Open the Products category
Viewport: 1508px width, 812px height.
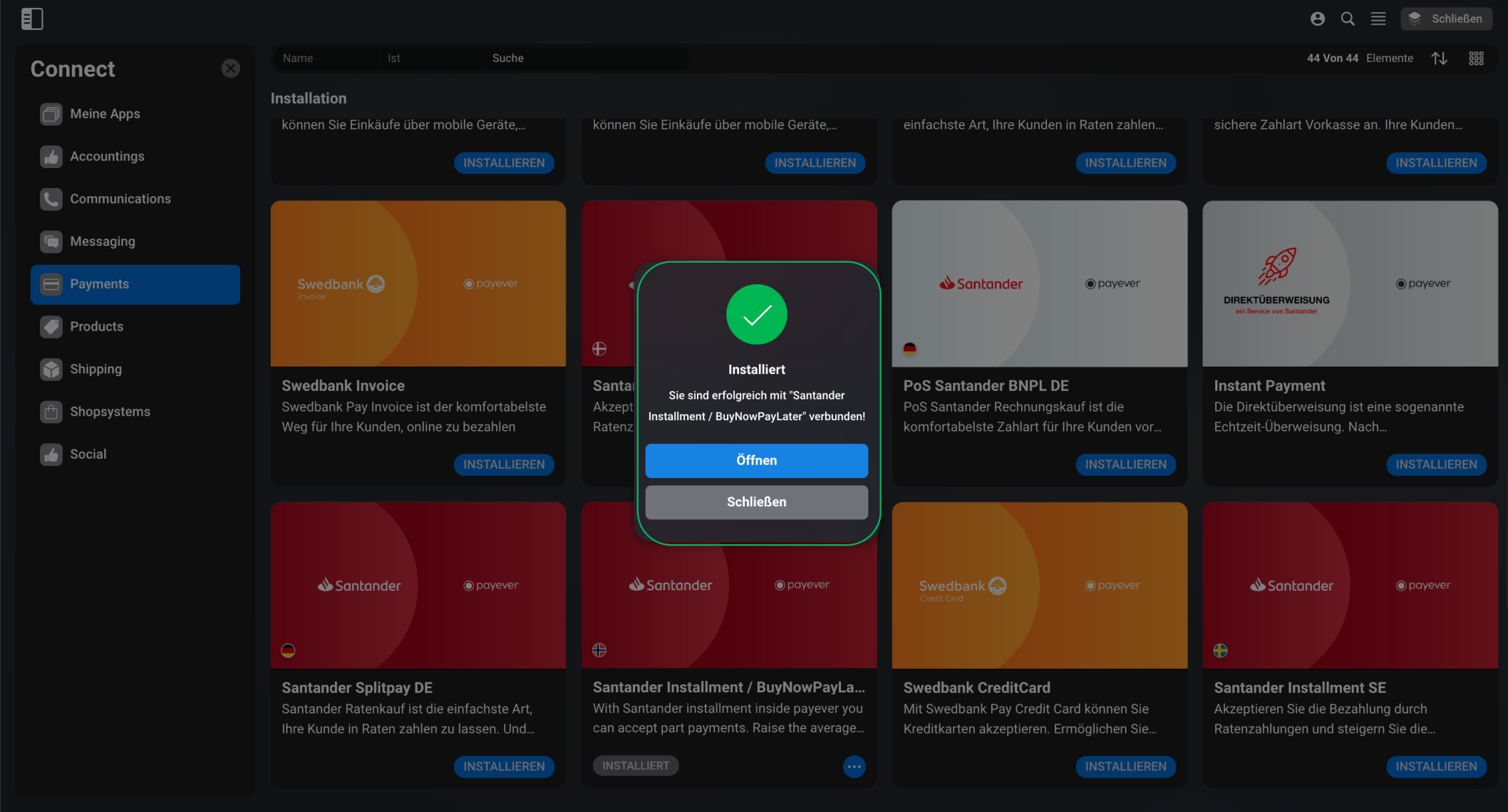point(135,327)
